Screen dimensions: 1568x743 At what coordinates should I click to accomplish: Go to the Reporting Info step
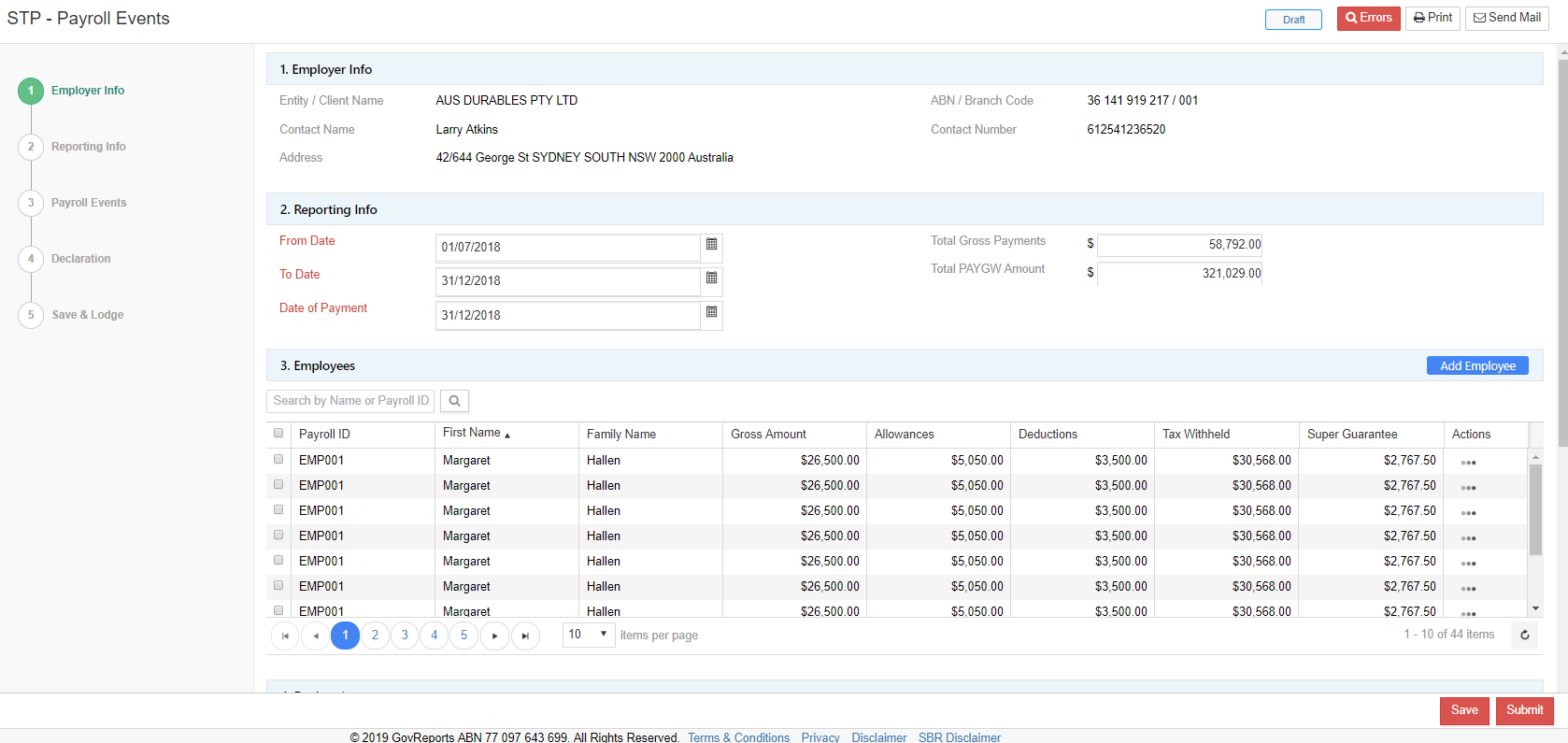[x=88, y=147]
